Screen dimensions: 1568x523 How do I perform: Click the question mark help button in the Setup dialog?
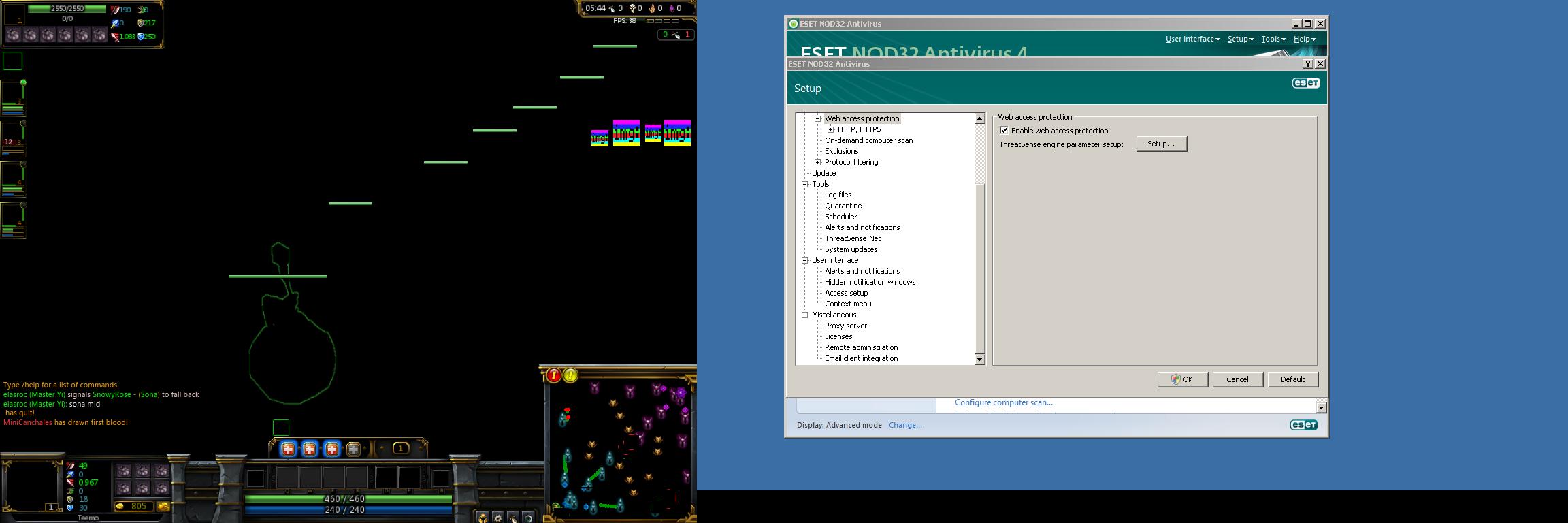[x=1307, y=63]
